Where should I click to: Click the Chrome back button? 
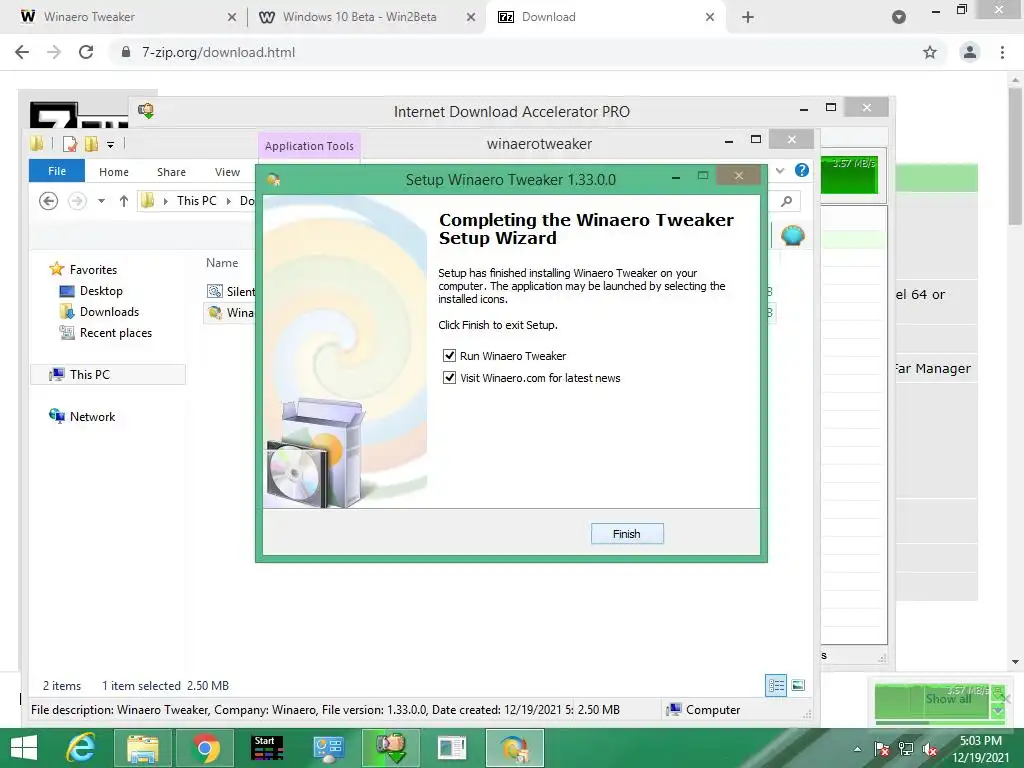(22, 52)
